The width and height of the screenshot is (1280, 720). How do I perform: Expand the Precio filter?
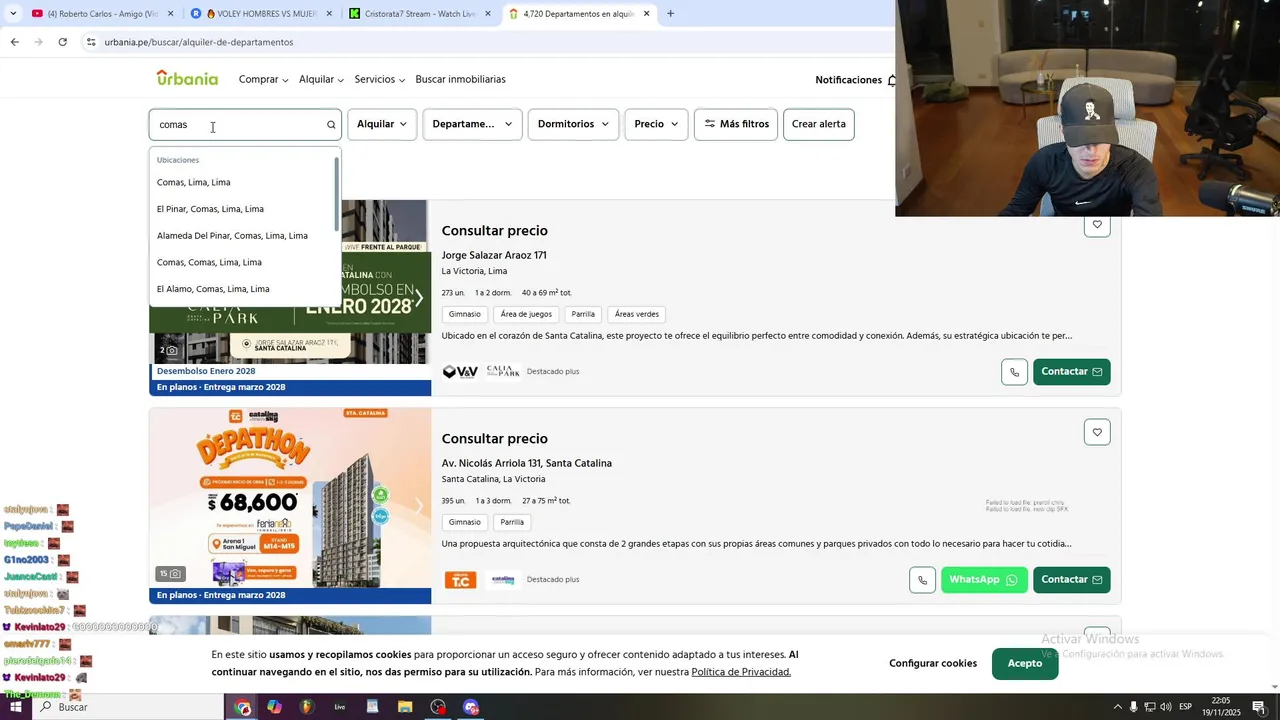[x=656, y=124]
